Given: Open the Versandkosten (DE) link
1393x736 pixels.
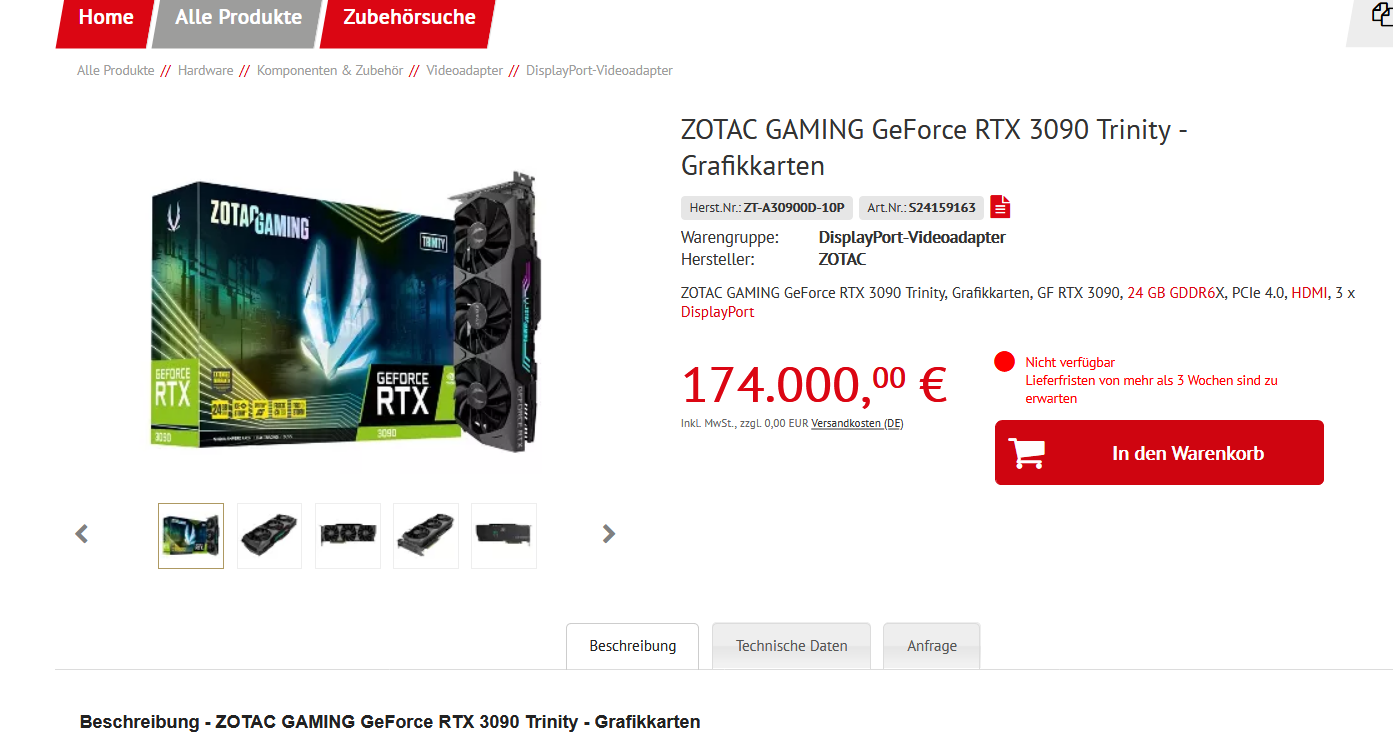Looking at the screenshot, I should point(857,424).
